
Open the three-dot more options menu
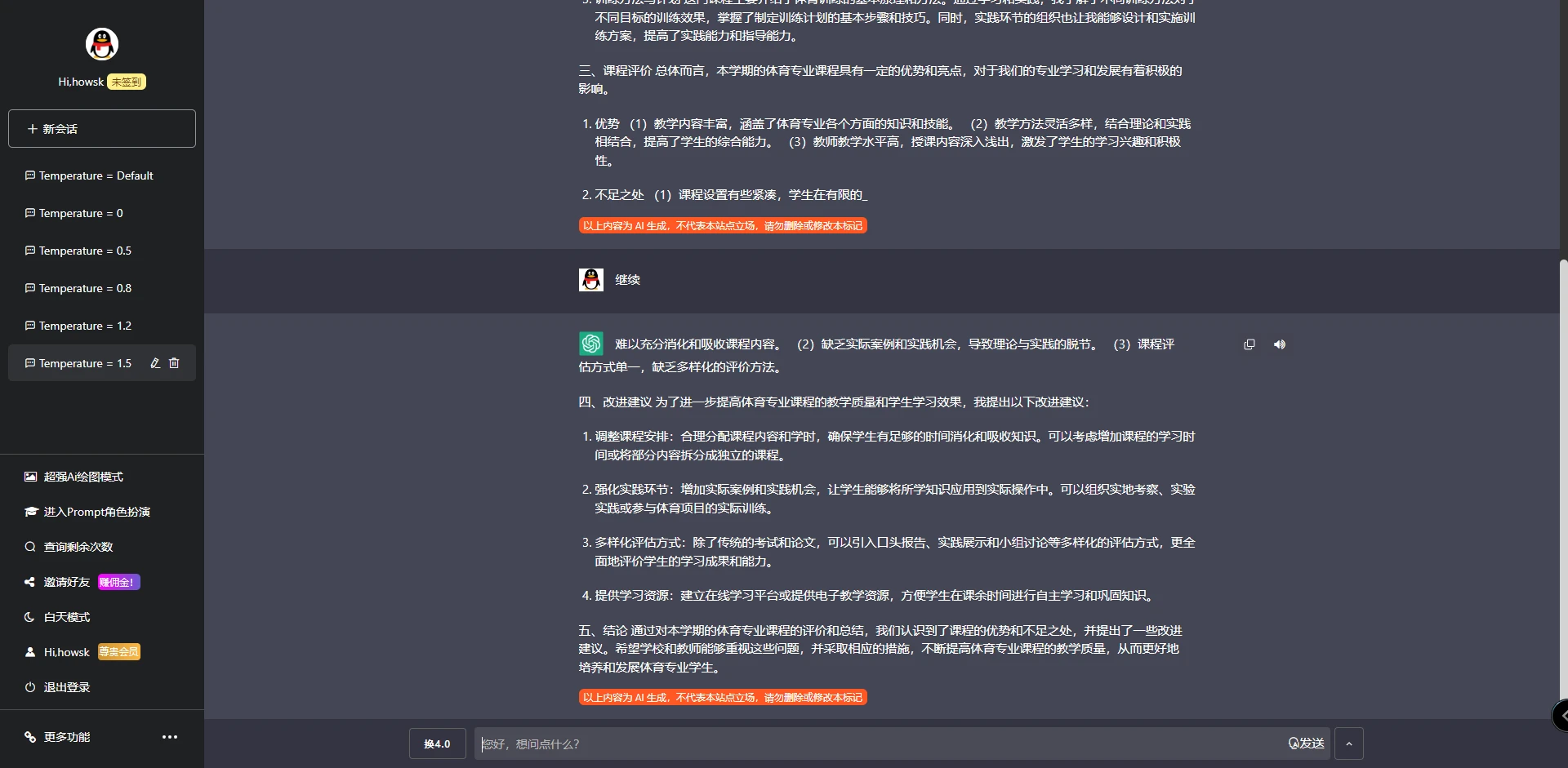pos(169,737)
